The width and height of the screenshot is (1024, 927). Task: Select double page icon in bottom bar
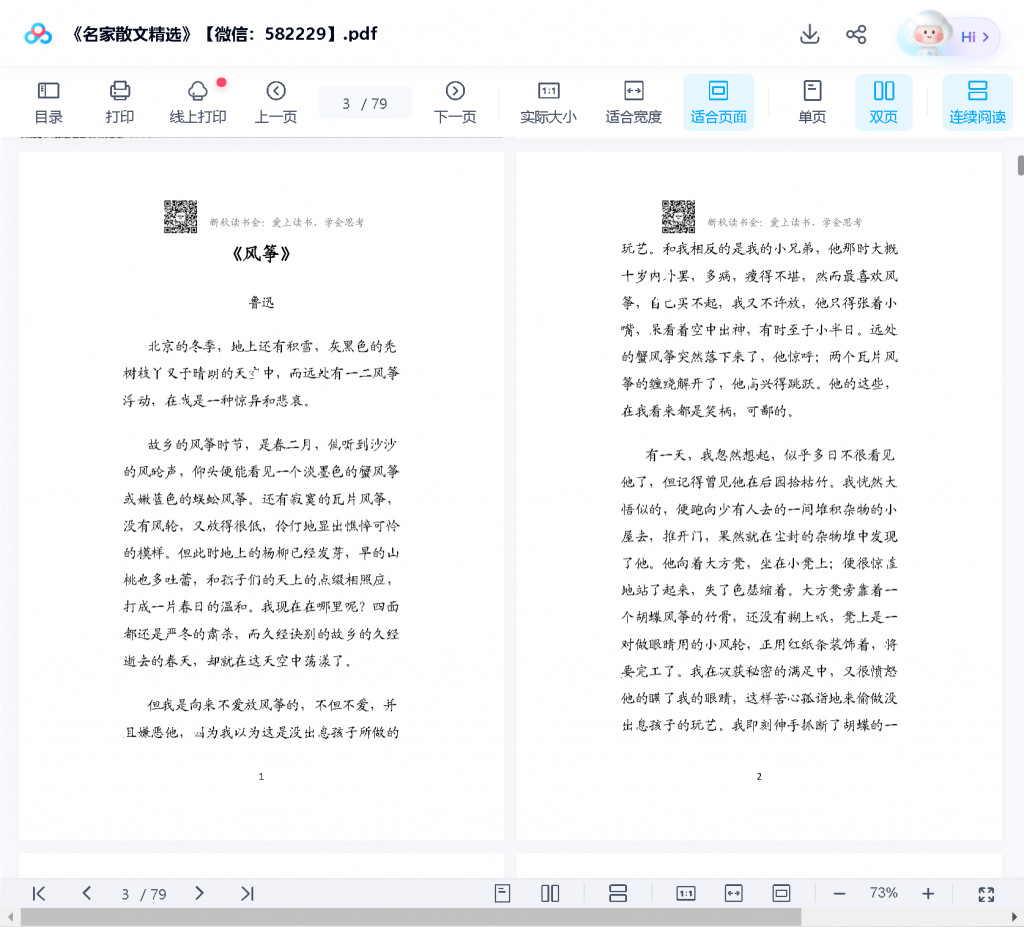[550, 893]
